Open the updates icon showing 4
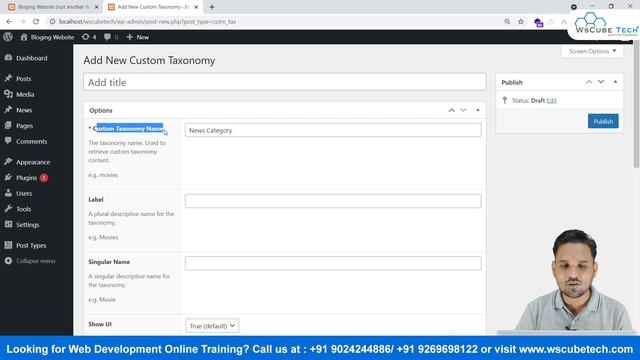 pos(89,37)
